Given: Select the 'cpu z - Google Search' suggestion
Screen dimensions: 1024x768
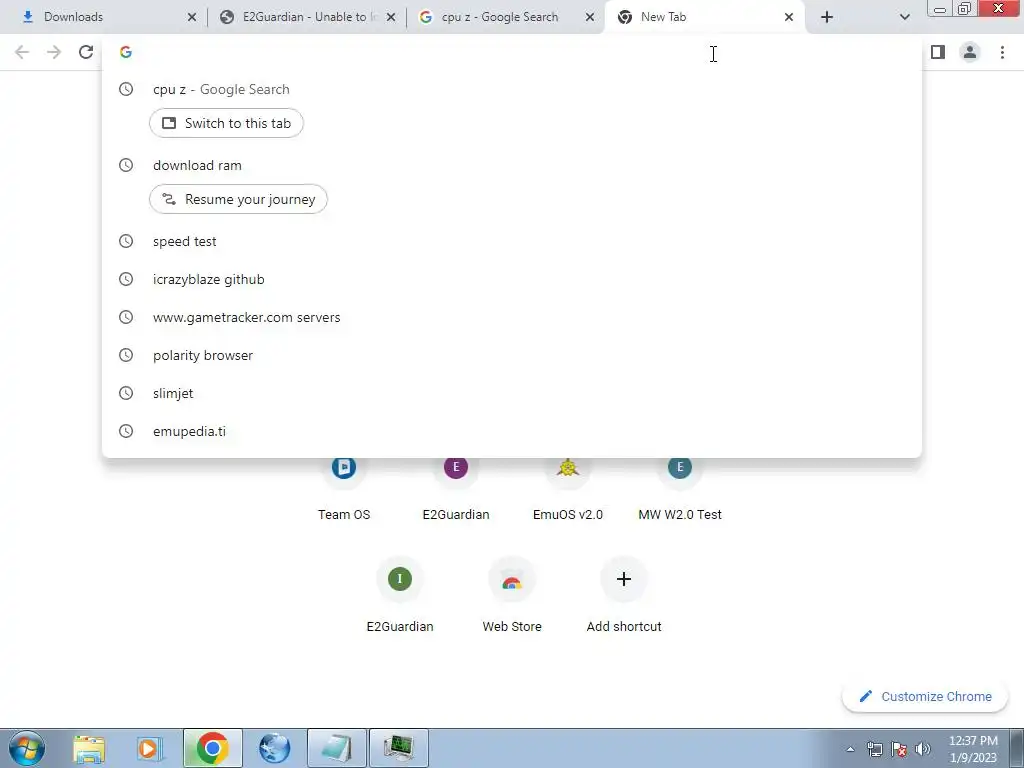Looking at the screenshot, I should (512, 89).
